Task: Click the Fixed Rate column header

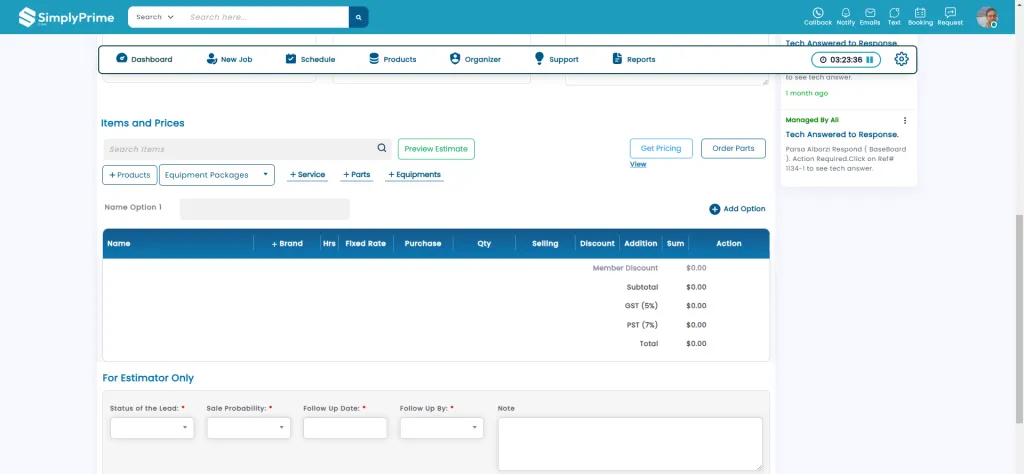Action: click(366, 244)
